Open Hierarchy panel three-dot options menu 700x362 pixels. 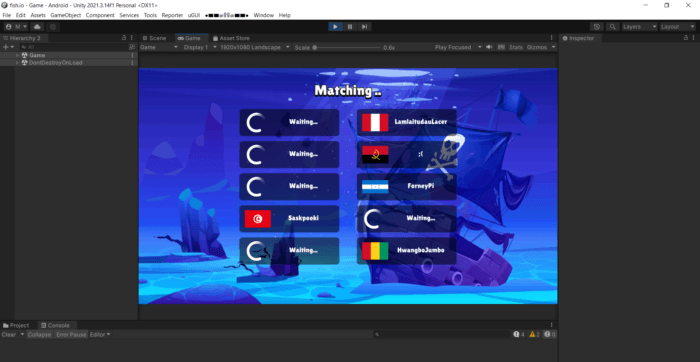tap(132, 38)
